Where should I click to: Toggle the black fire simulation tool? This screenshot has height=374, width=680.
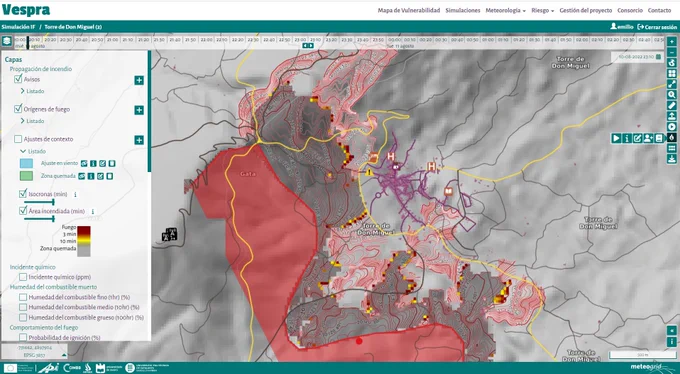[671, 138]
